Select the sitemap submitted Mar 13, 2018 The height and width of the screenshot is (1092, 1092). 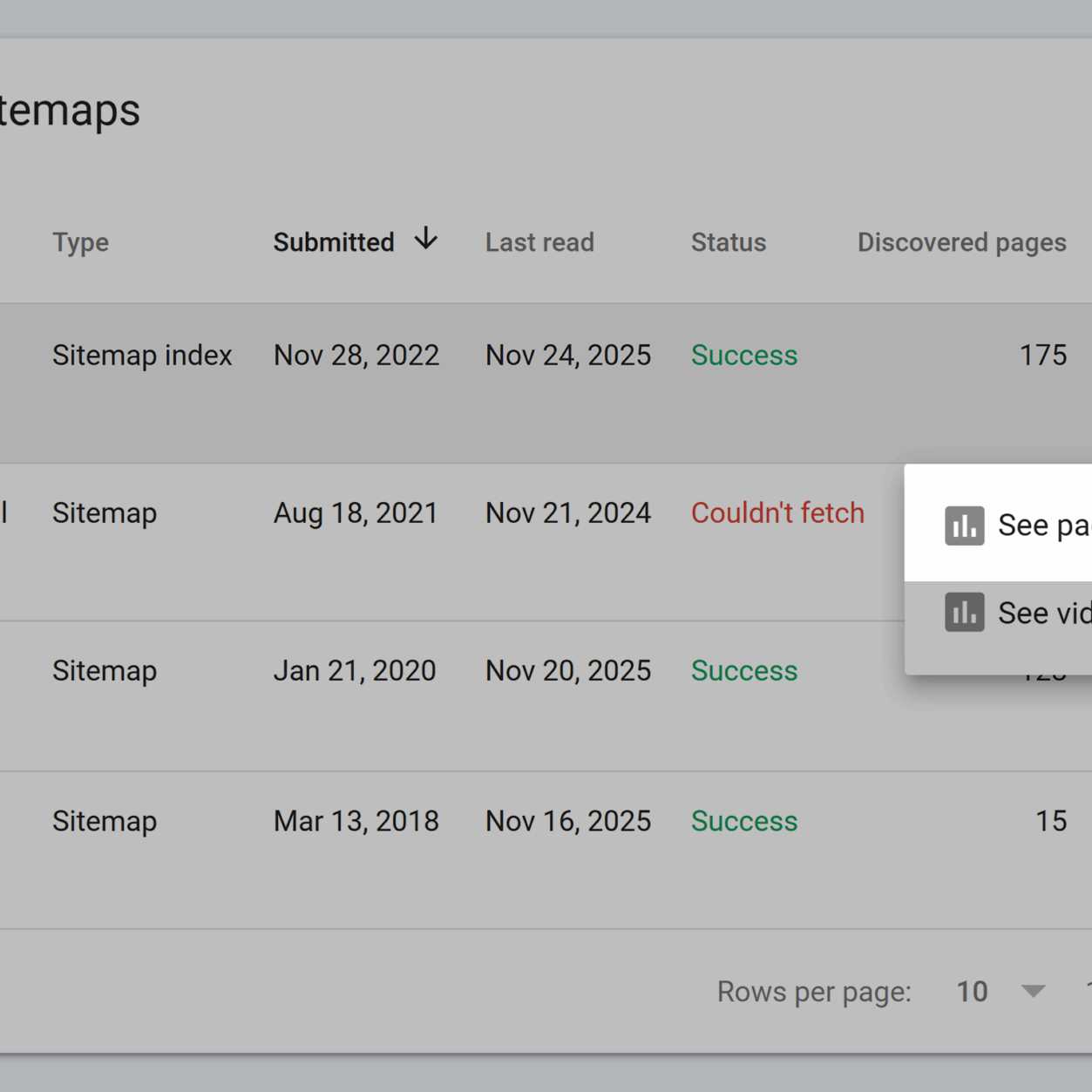(x=356, y=821)
